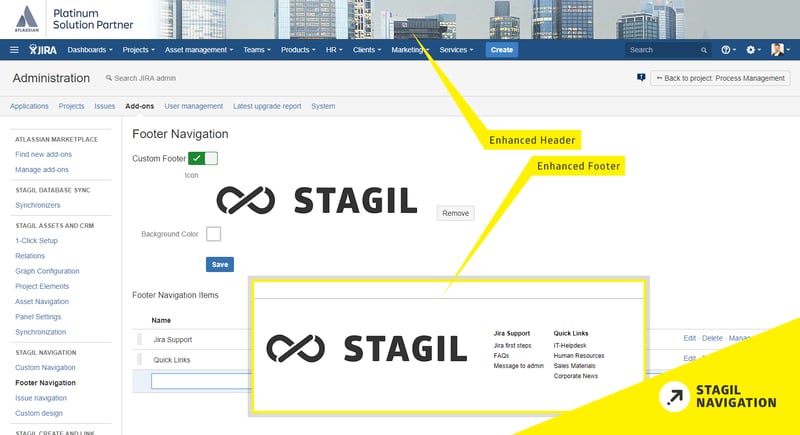This screenshot has height=435, width=800.
Task: Open the Latest upgrade report tab
Action: pyautogui.click(x=267, y=106)
